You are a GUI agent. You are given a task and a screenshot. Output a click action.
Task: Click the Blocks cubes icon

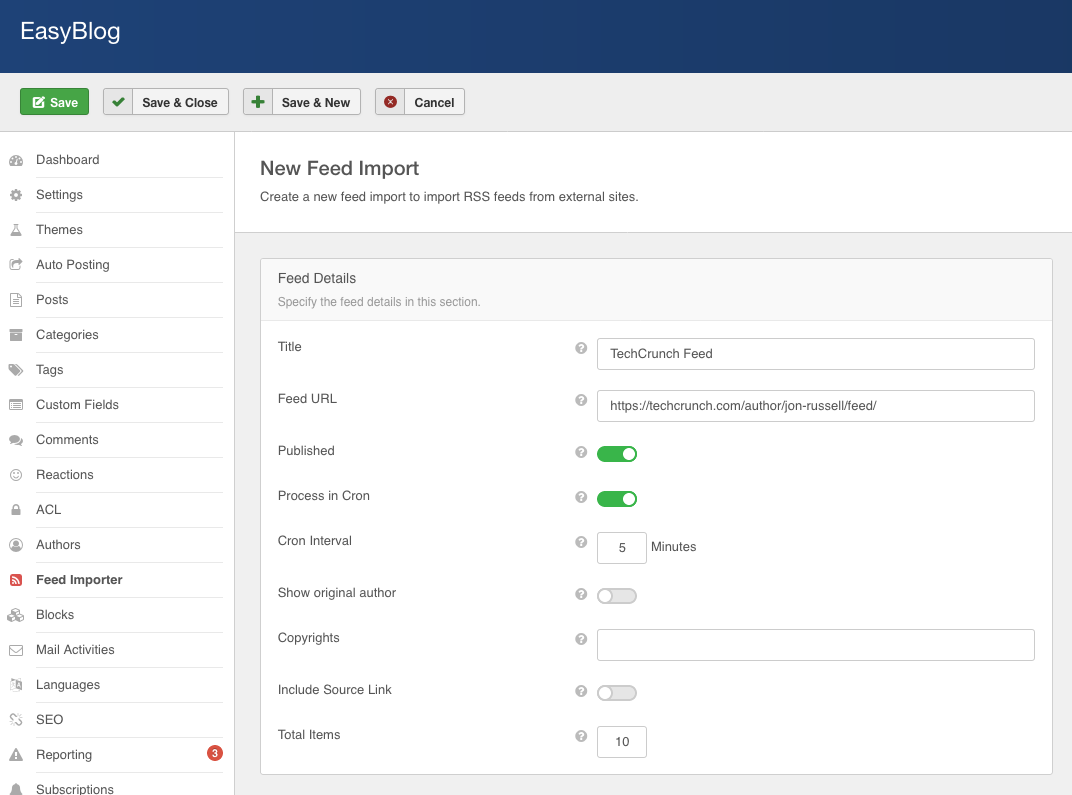point(16,615)
